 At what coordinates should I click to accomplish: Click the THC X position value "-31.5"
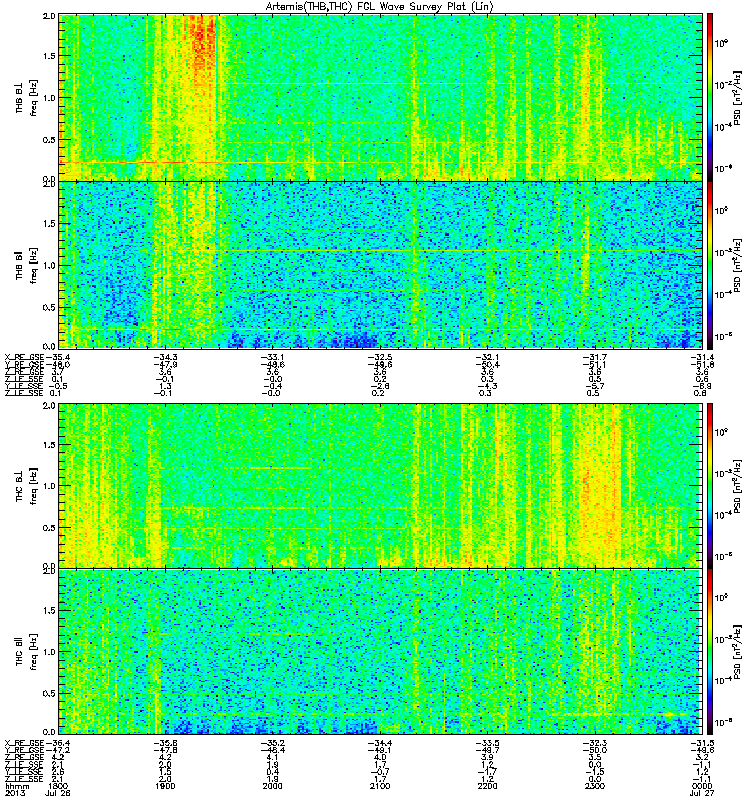point(702,743)
